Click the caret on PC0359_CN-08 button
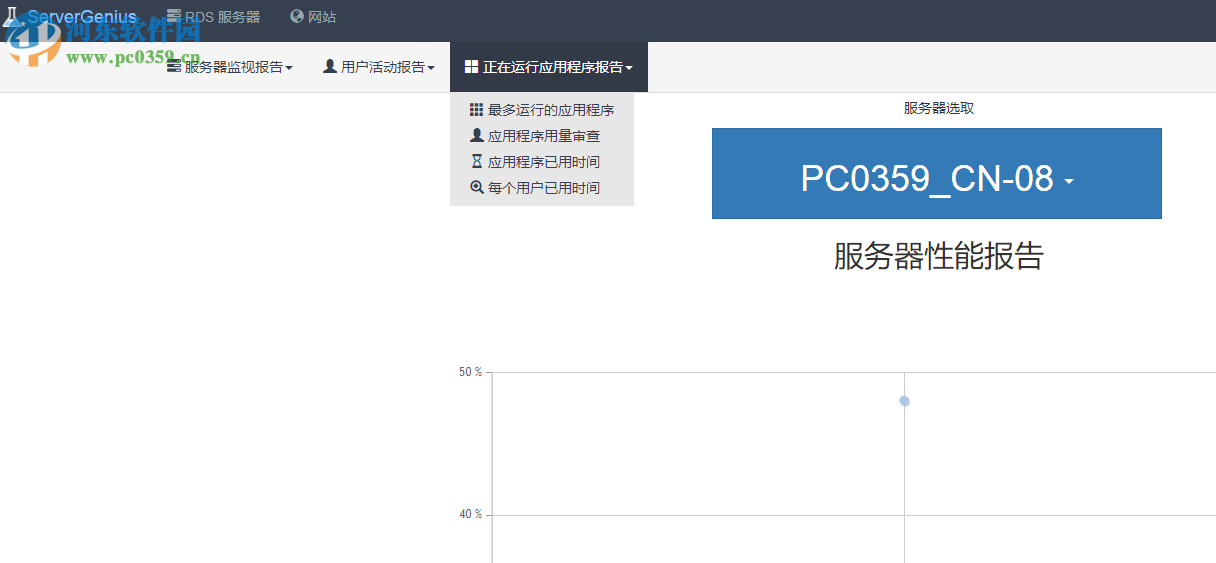The width and height of the screenshot is (1216, 563). tap(1069, 182)
